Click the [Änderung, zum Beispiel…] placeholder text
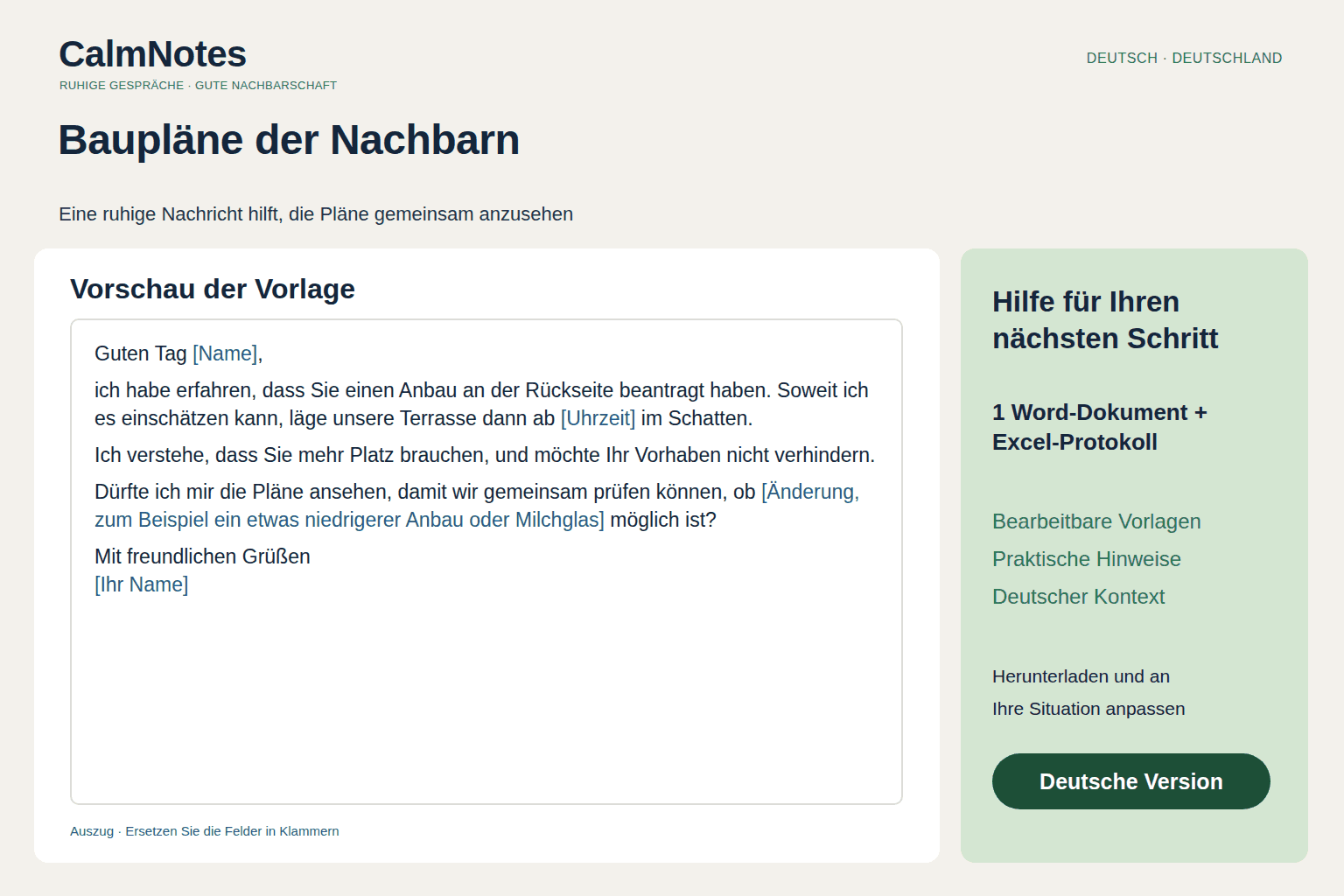 (477, 506)
